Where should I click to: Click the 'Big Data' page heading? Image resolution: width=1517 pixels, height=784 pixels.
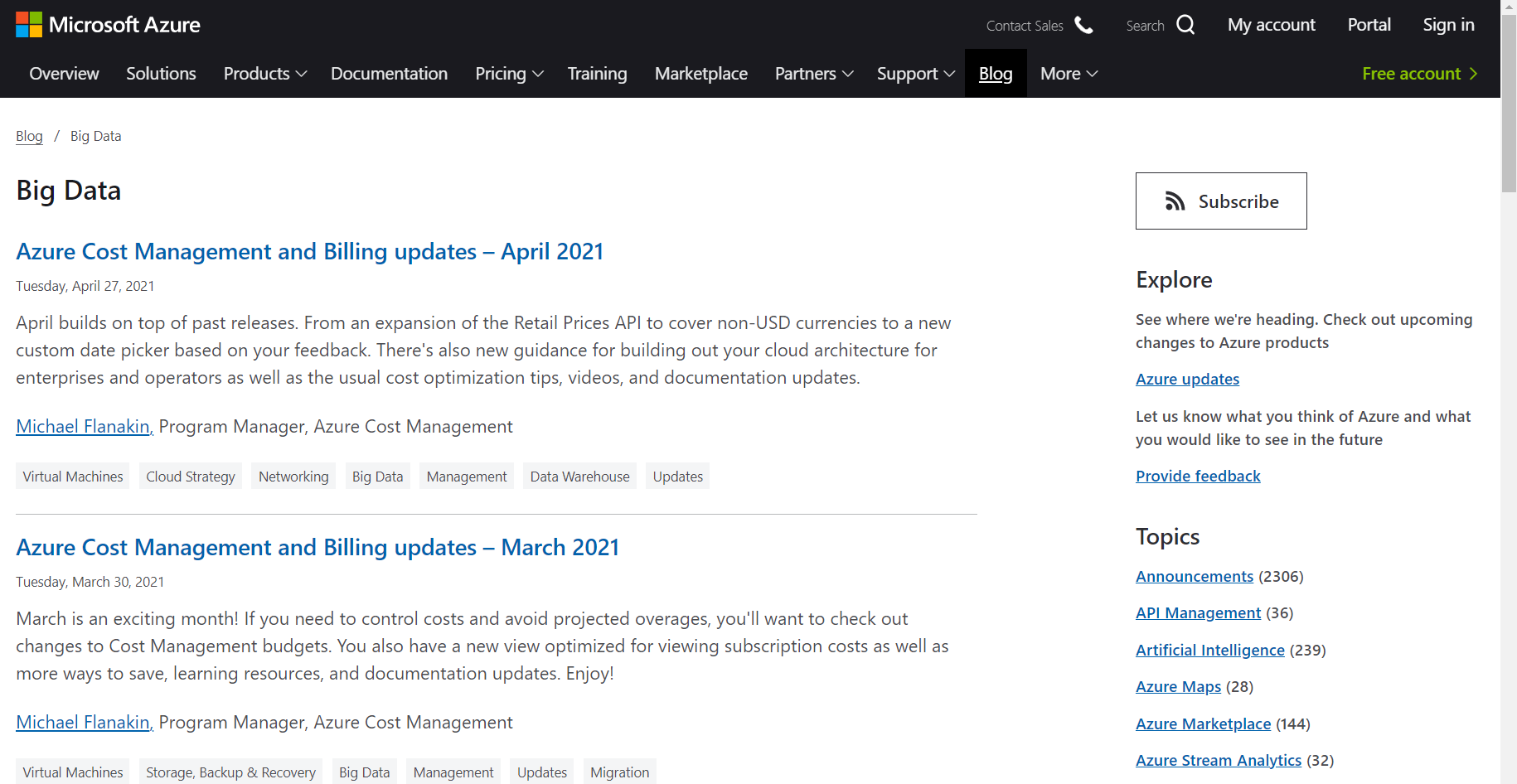[x=69, y=191]
